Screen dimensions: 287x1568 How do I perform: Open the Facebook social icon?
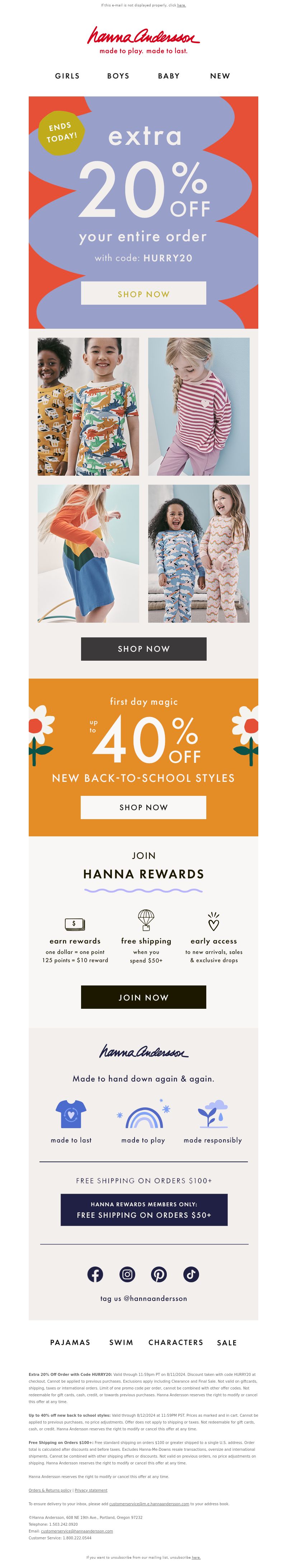(95, 1274)
